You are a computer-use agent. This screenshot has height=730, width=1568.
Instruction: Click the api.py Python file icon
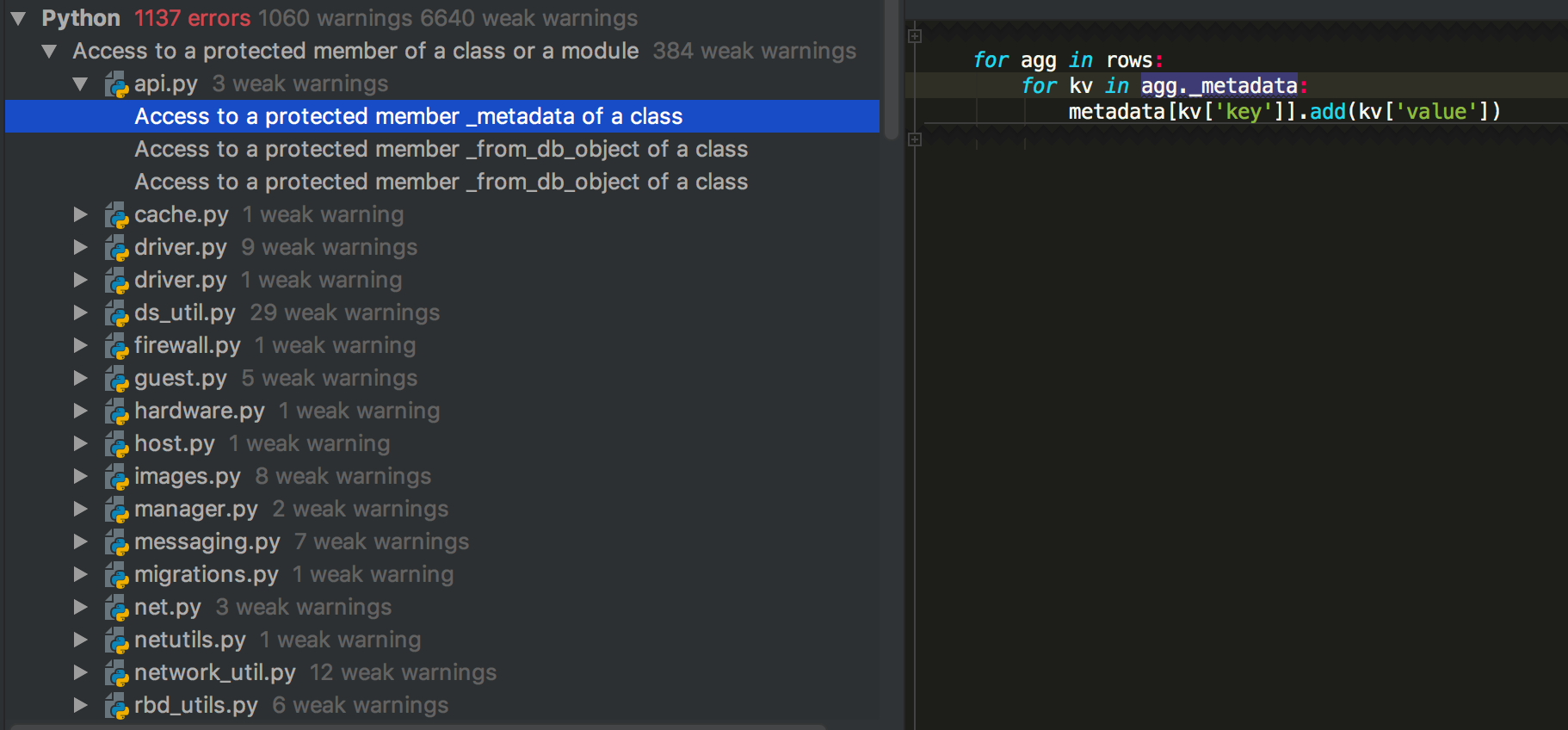(116, 84)
